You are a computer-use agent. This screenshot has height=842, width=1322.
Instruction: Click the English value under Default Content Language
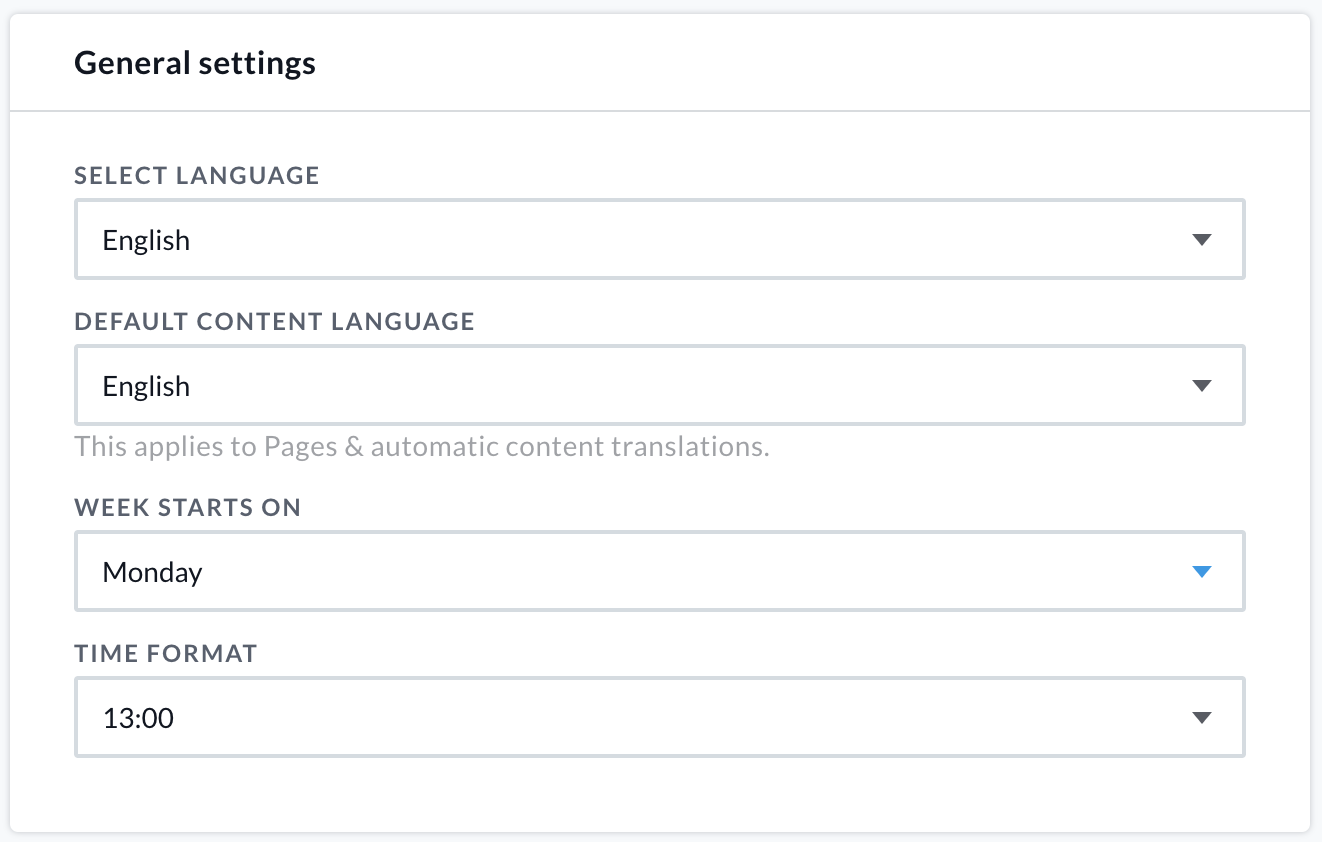pos(146,387)
